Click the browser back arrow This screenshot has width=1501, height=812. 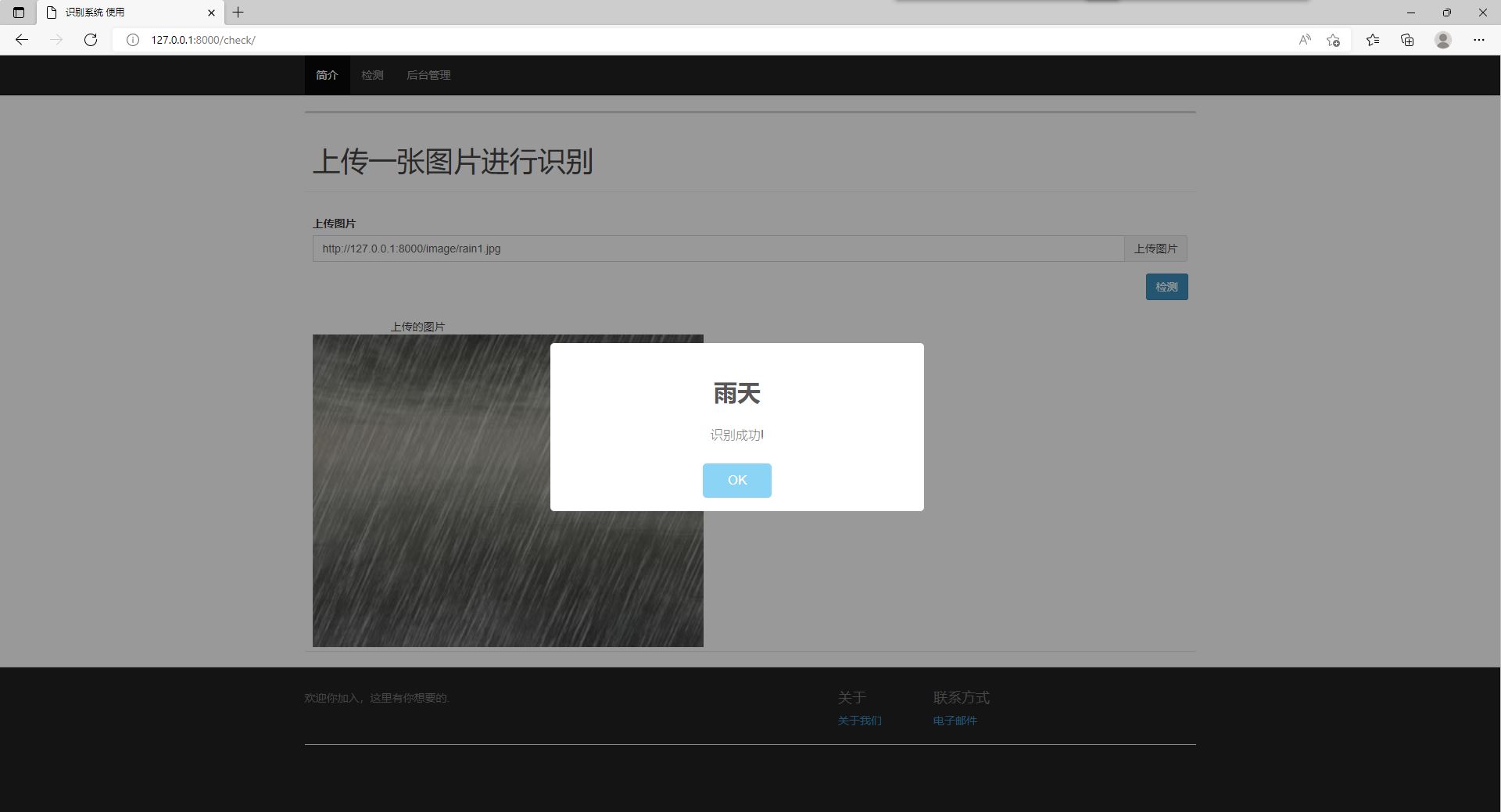[x=22, y=40]
